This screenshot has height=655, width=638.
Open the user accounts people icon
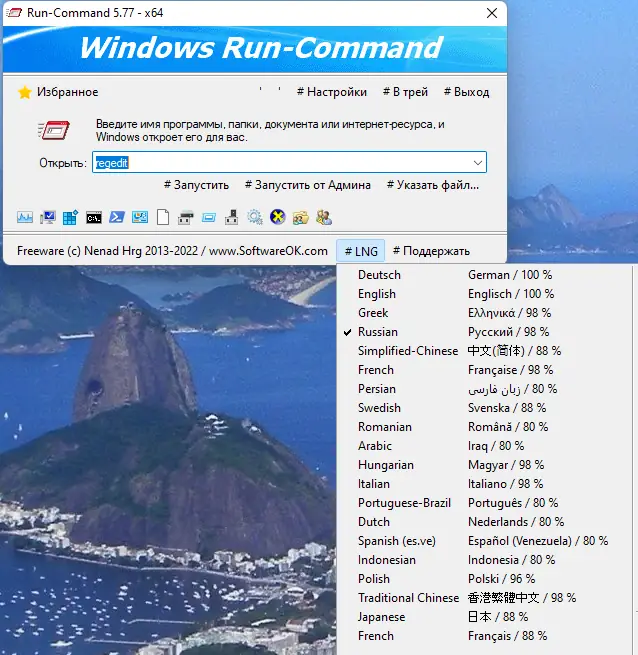coord(324,217)
